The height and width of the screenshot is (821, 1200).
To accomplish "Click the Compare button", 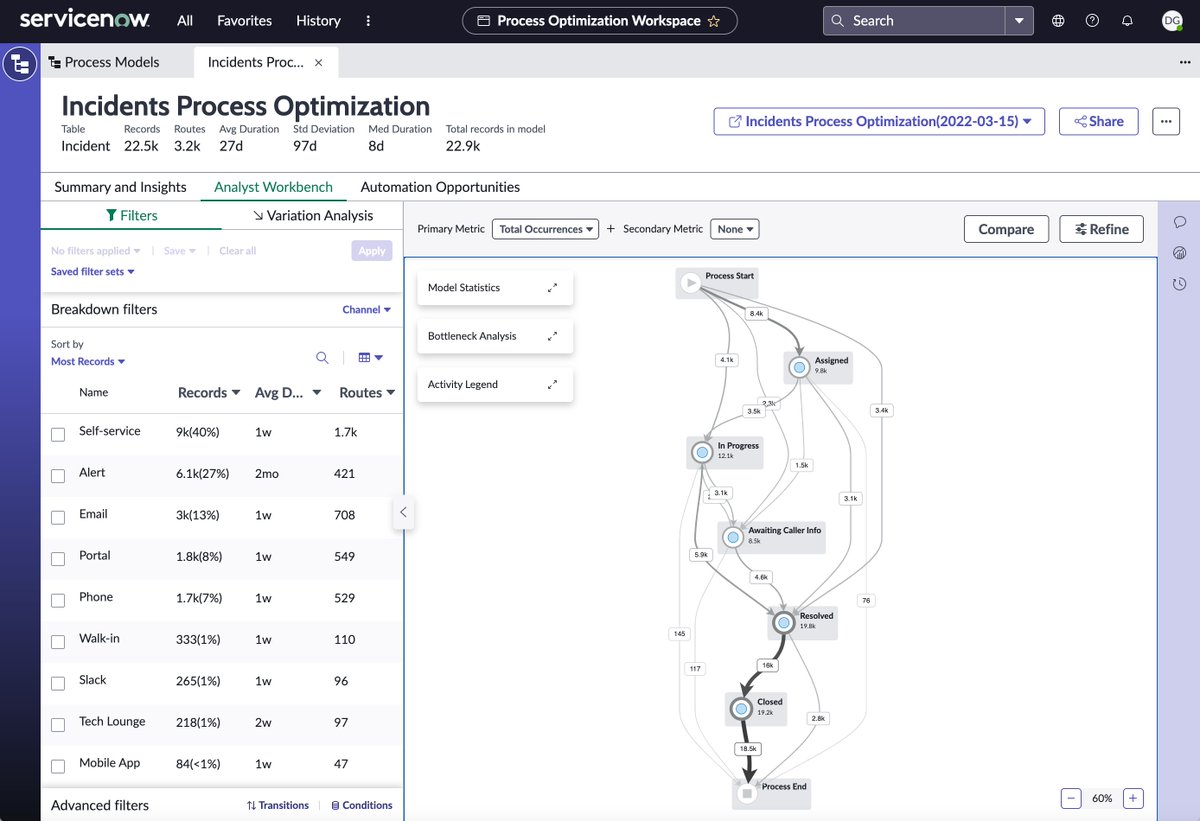I will pos(1006,229).
